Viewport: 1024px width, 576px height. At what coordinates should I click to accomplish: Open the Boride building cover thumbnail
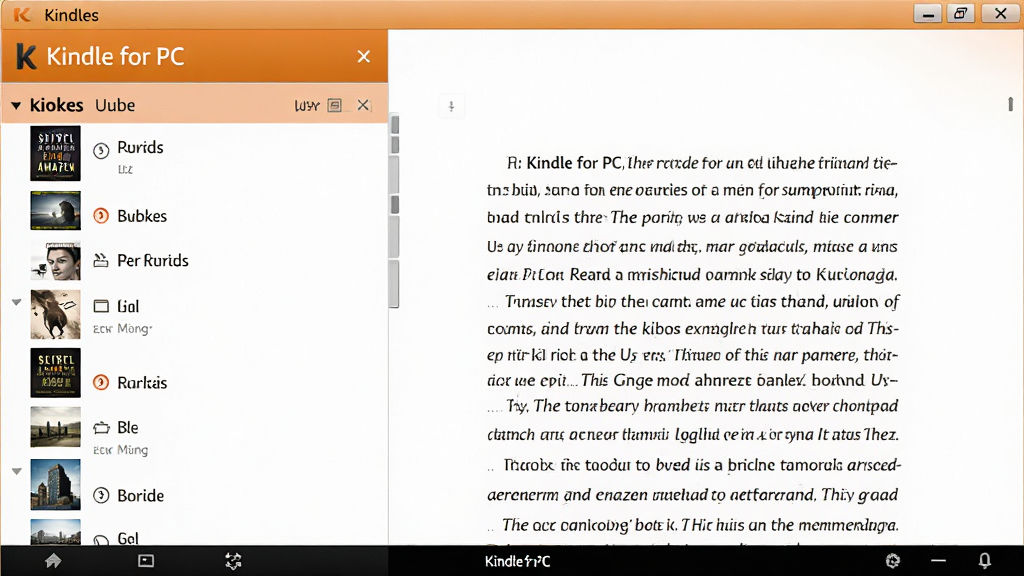pyautogui.click(x=56, y=485)
